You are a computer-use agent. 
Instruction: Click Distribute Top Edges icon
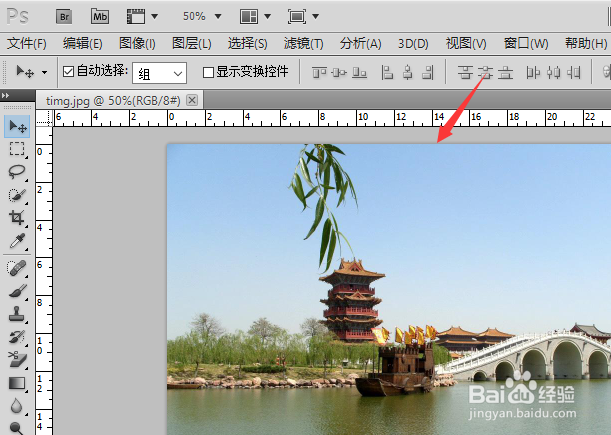pos(465,72)
